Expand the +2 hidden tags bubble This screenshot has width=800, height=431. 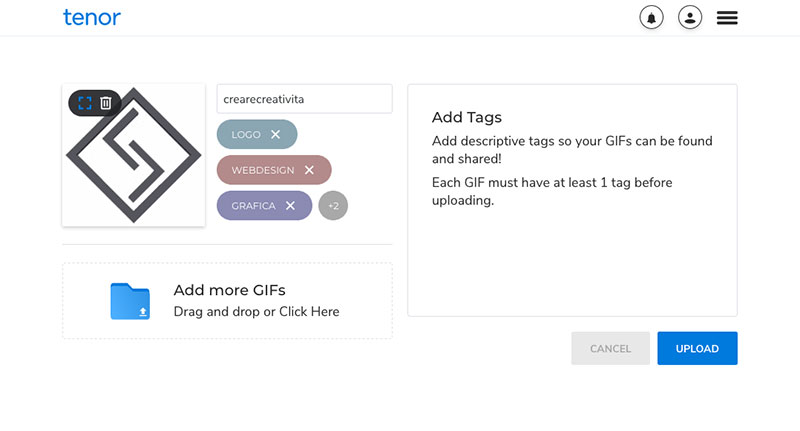click(333, 206)
